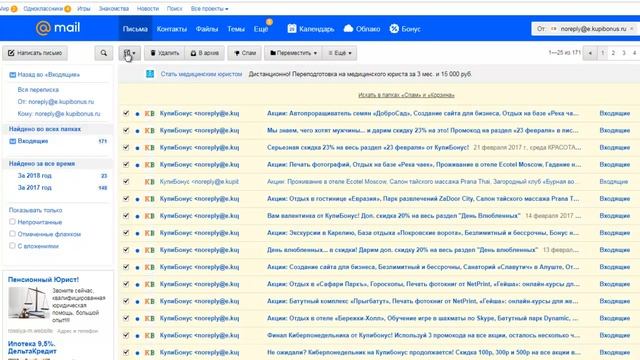Viewport: 640px width, 360px height.
Task: Open Бонус section in header
Action: point(405,29)
